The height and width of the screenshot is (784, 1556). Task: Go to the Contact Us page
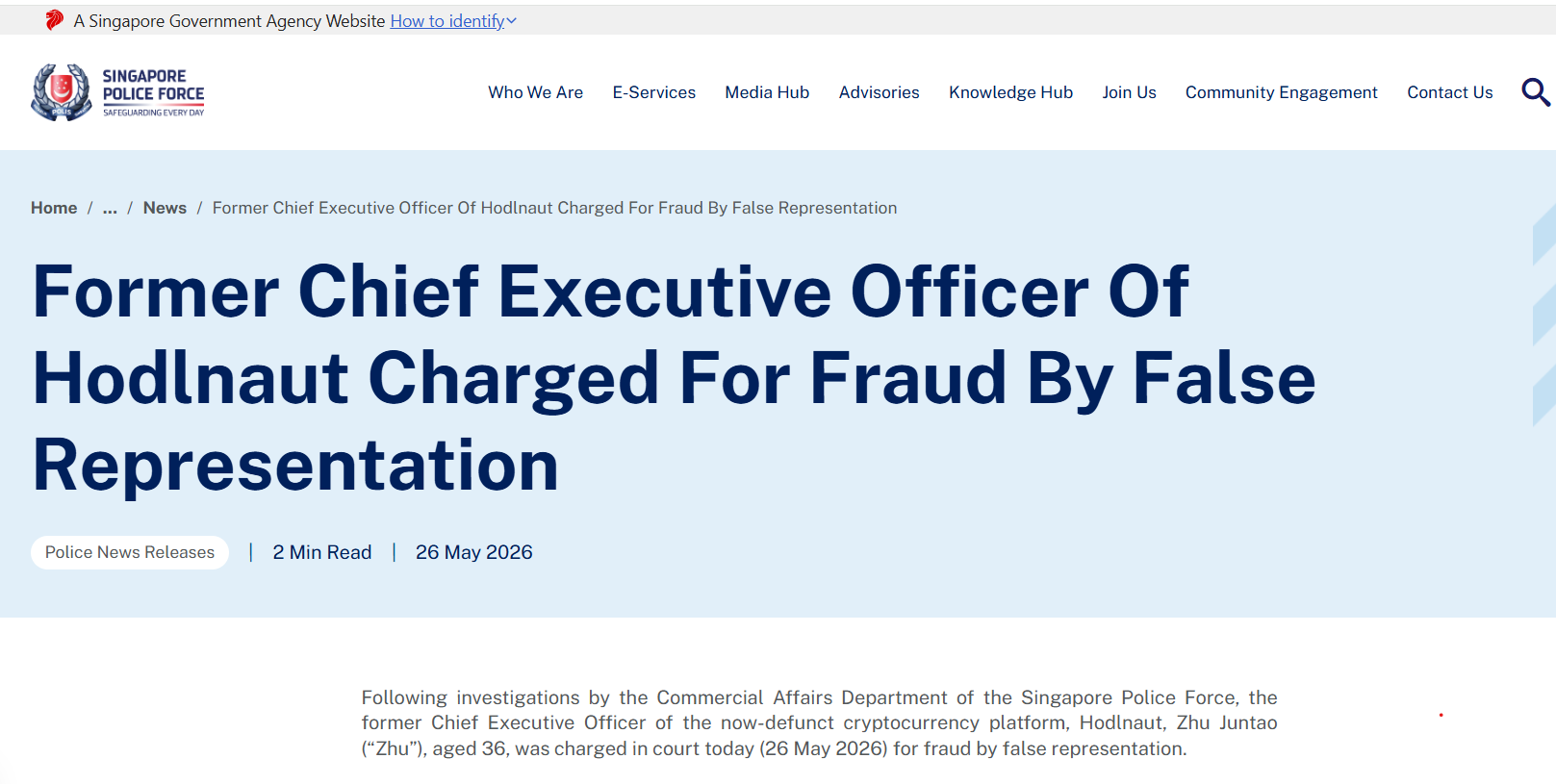[1449, 92]
